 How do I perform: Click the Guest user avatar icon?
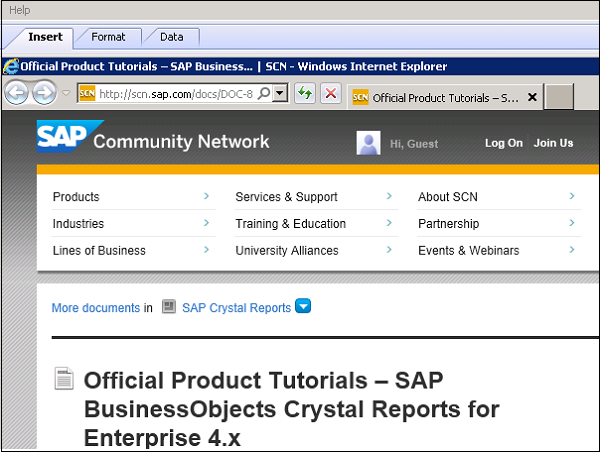tap(368, 143)
